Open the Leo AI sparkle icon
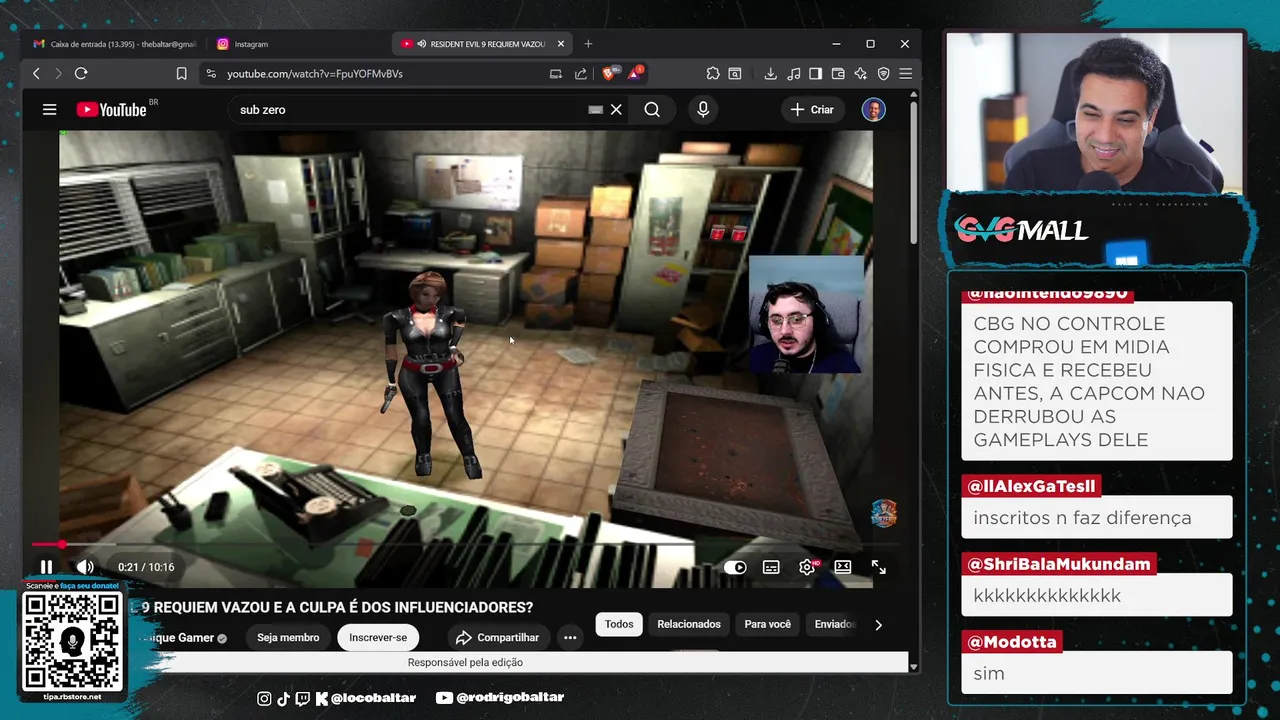The width and height of the screenshot is (1280, 720). pos(861,73)
